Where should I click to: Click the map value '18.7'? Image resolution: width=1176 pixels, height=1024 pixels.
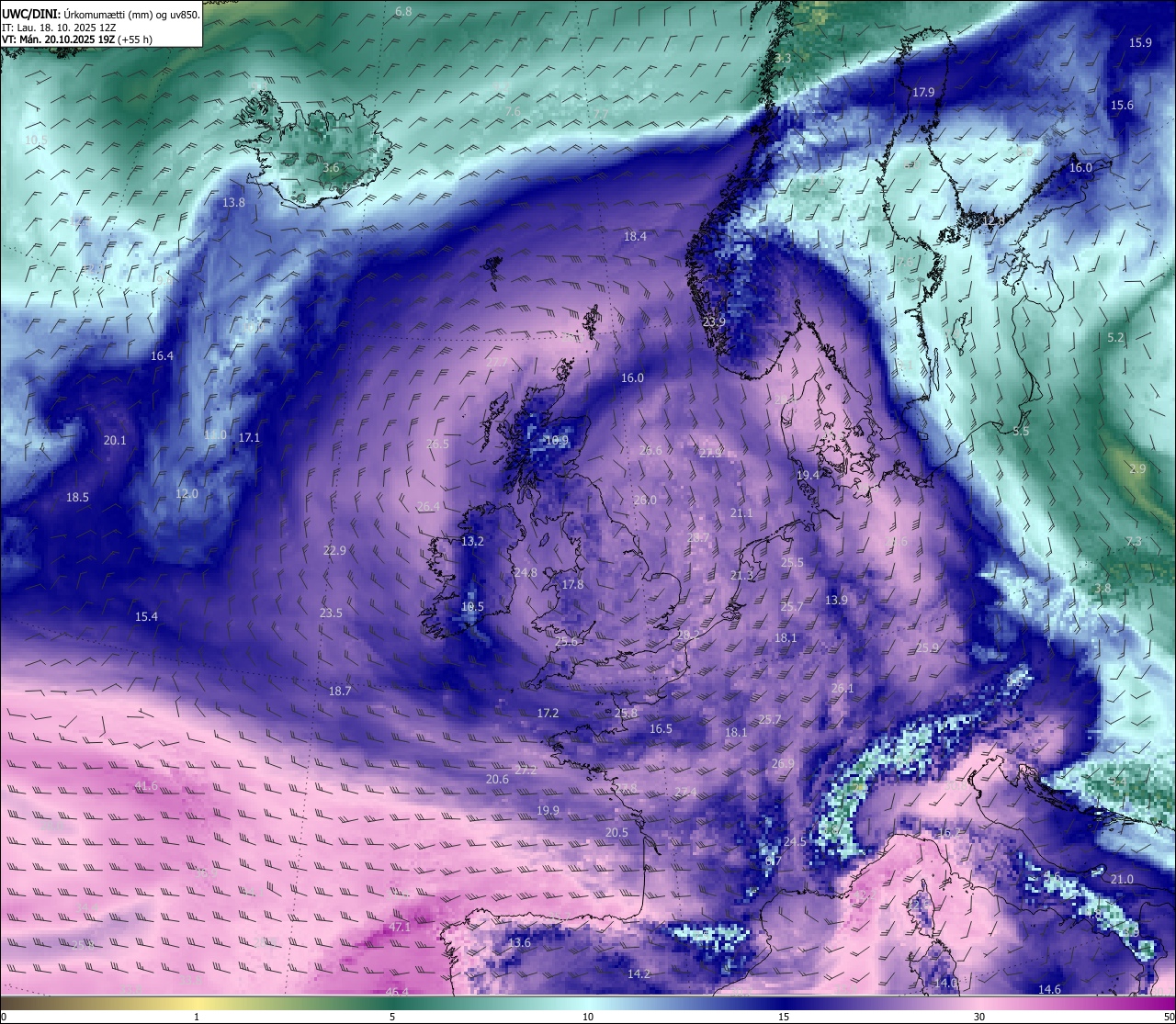[340, 691]
